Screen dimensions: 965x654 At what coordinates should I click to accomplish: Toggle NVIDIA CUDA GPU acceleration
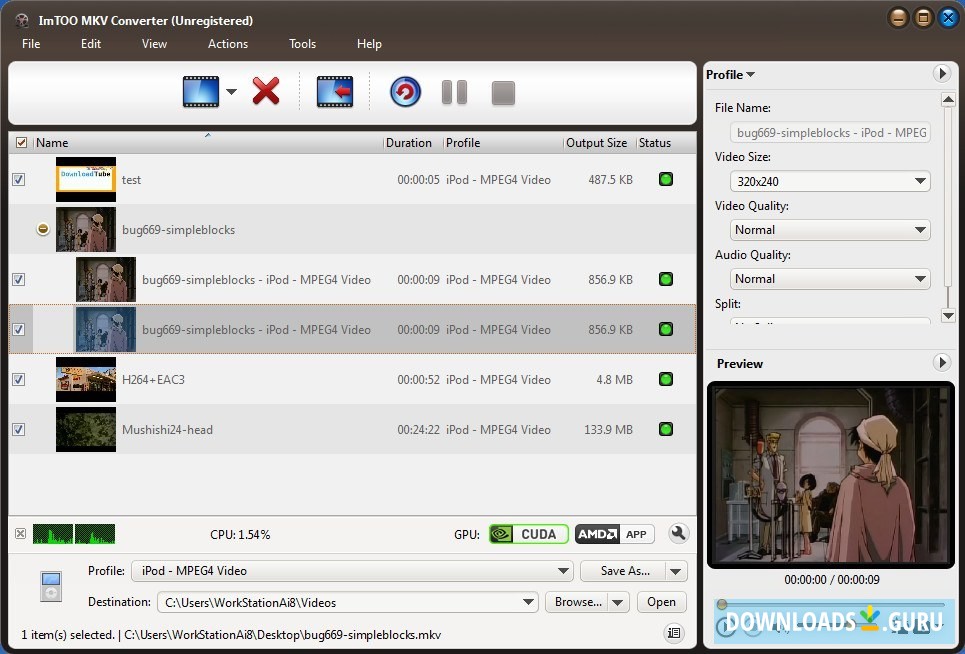(x=529, y=534)
